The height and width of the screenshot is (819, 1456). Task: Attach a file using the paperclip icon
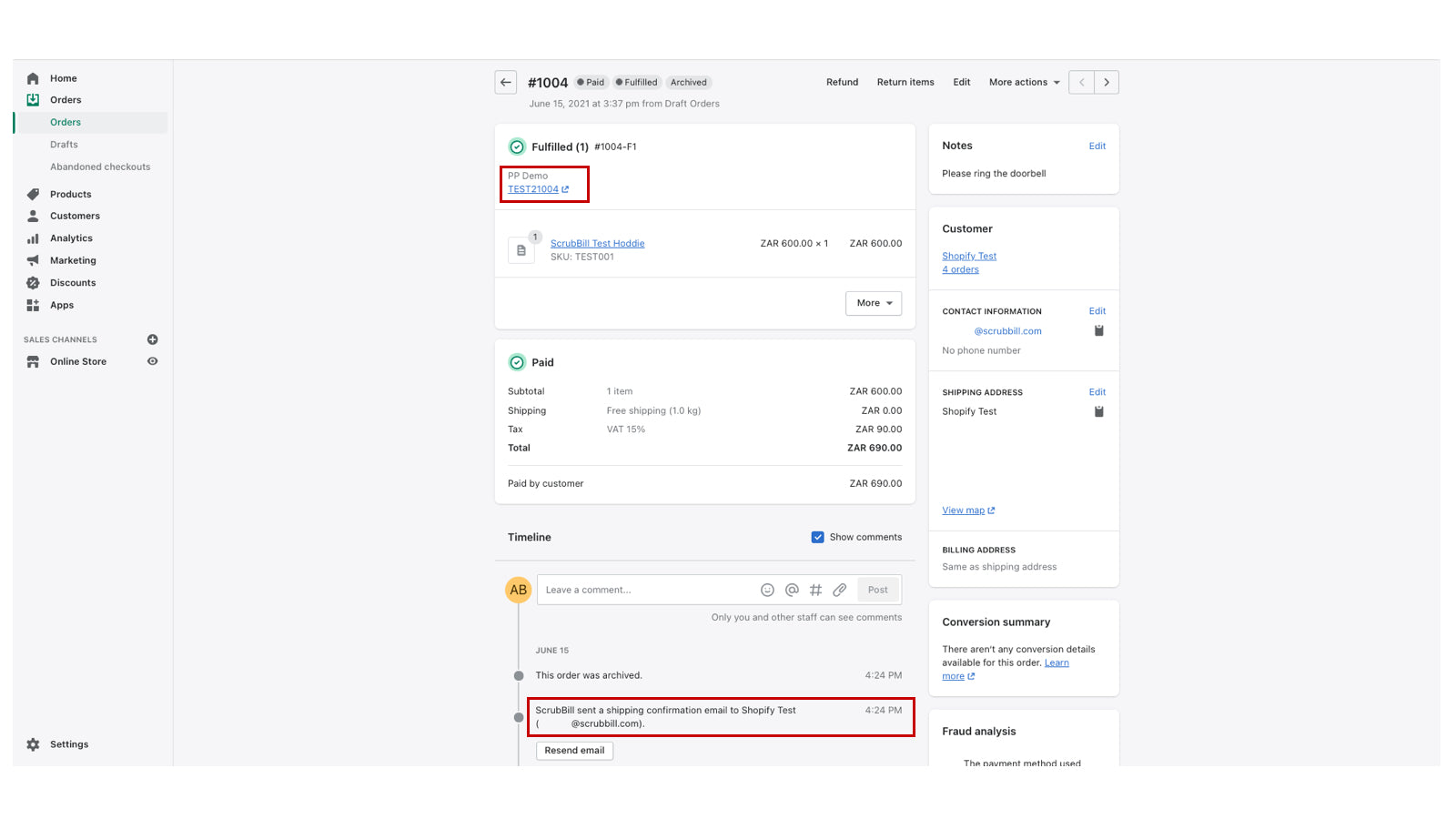pos(839,589)
